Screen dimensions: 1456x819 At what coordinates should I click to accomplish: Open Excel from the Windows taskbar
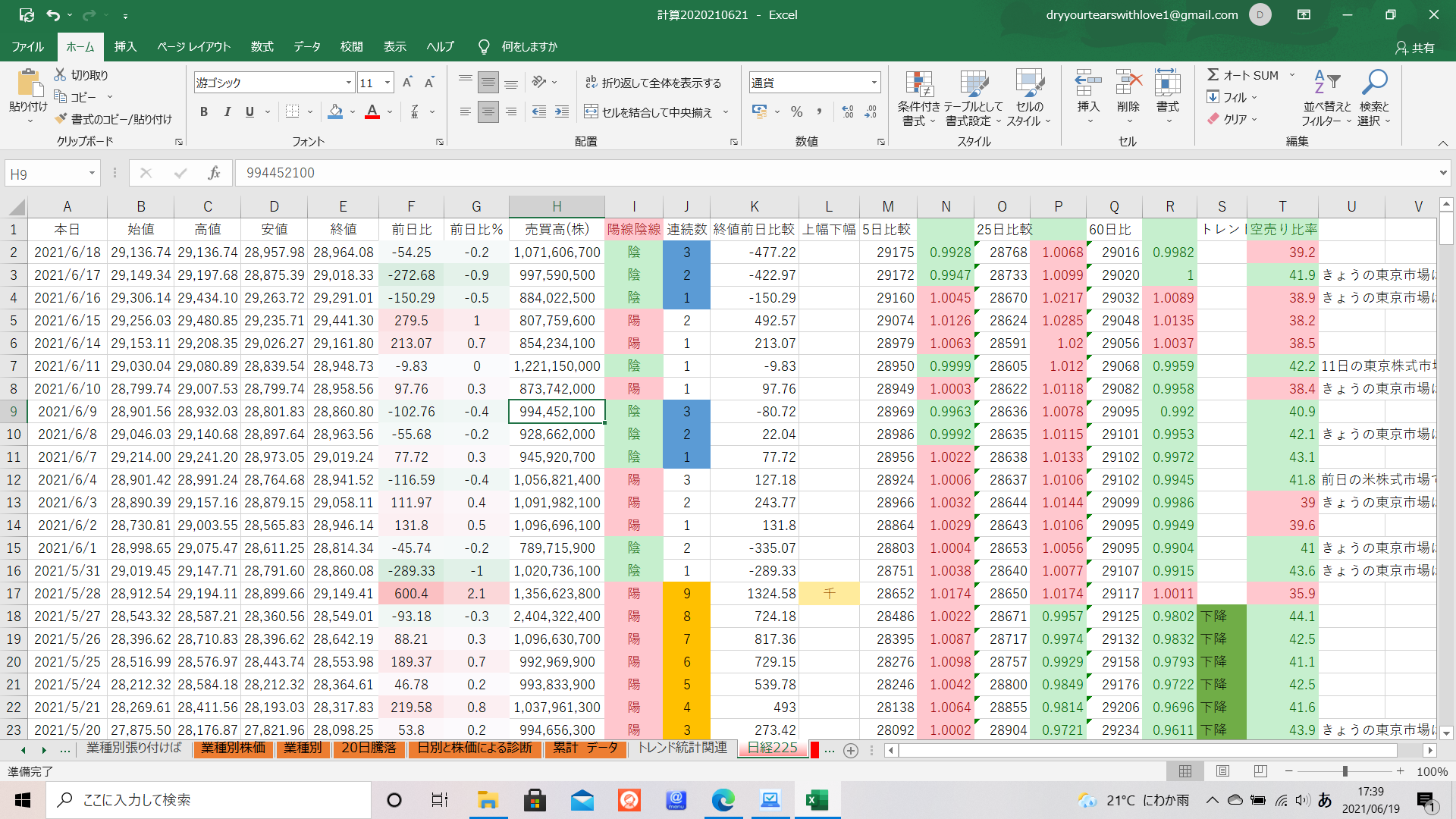pyautogui.click(x=817, y=800)
